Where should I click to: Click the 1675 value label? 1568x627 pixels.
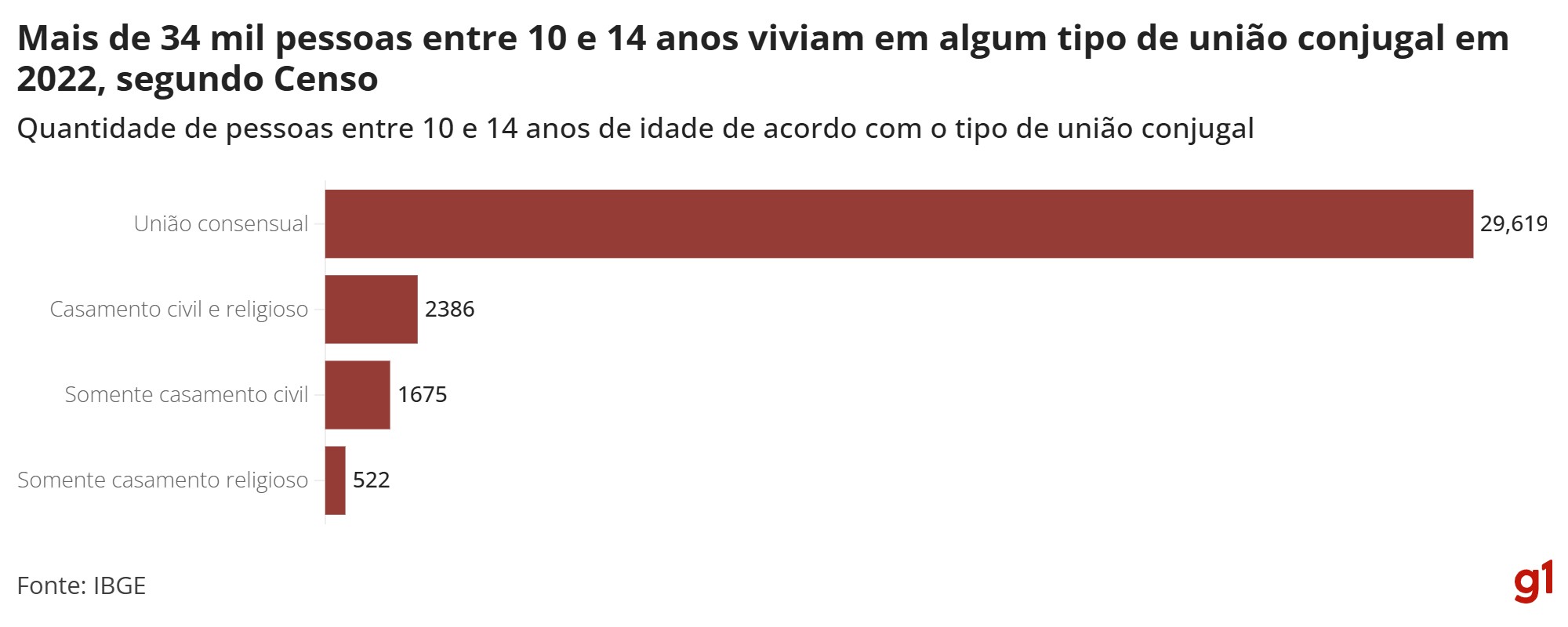click(423, 395)
